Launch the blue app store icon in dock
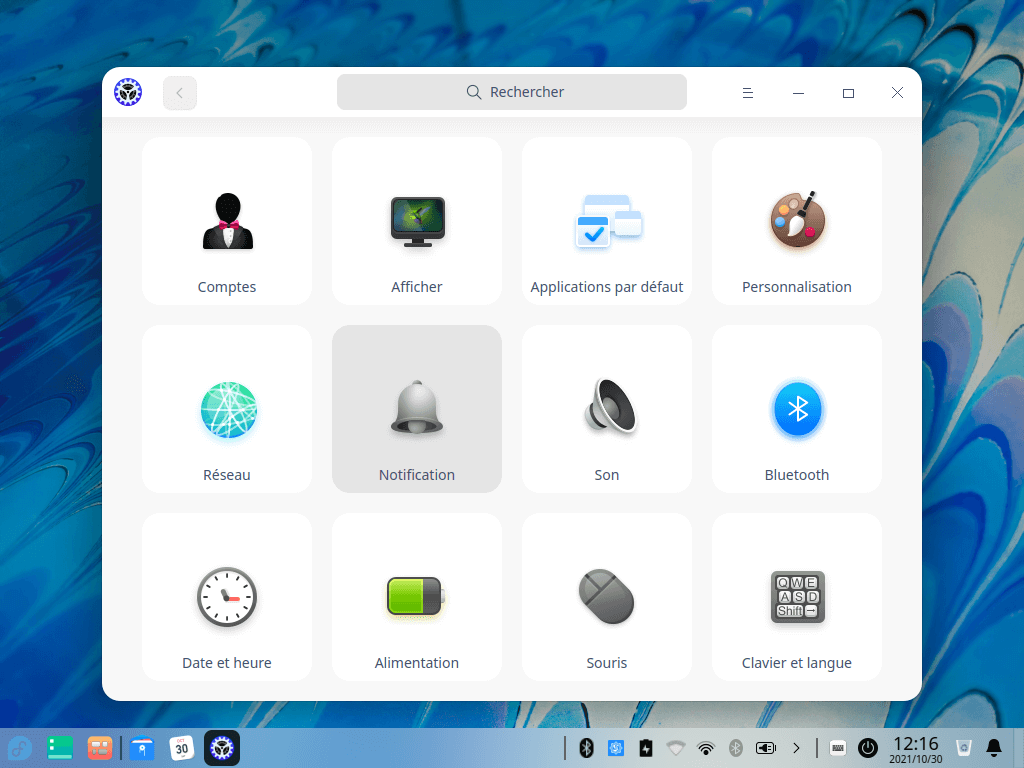Image resolution: width=1024 pixels, height=768 pixels. point(142,748)
